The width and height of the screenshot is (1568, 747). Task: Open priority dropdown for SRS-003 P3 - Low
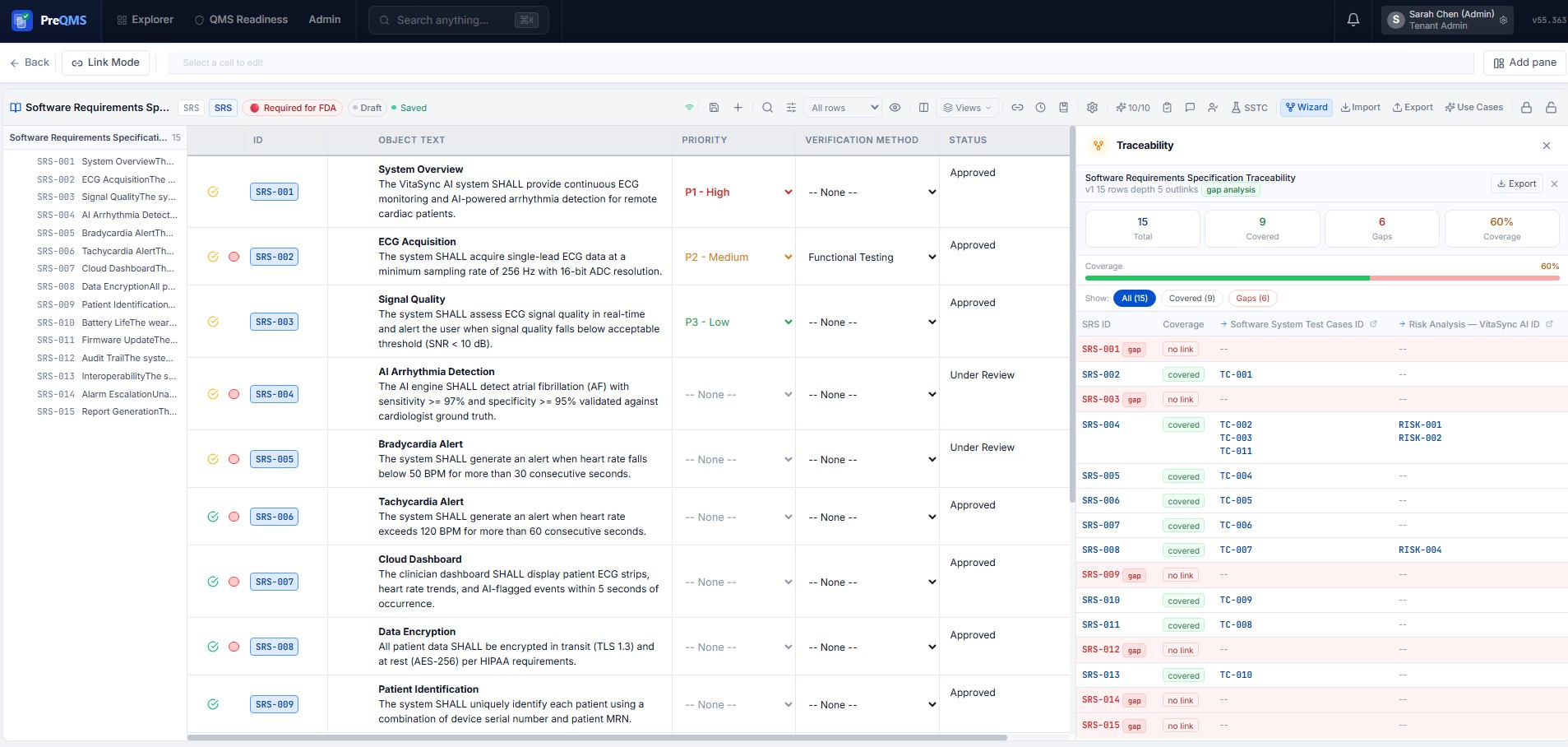[738, 322]
